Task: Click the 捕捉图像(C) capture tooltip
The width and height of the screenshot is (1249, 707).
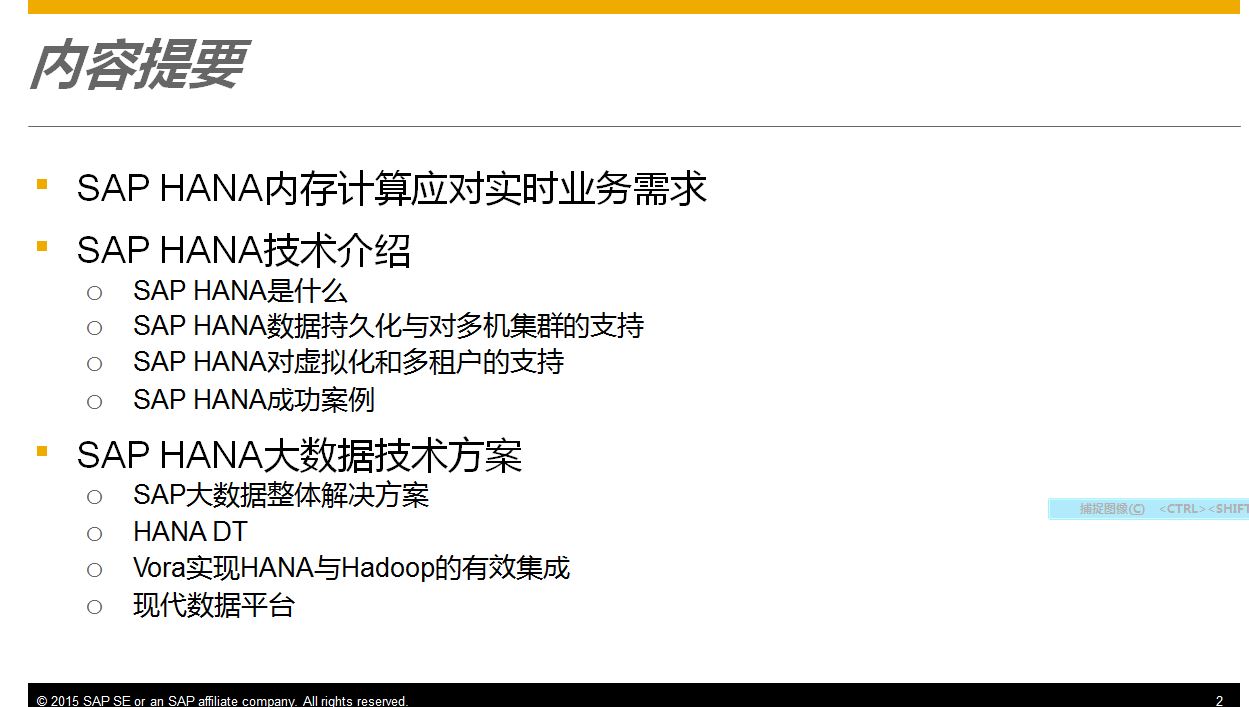Action: pyautogui.click(x=1148, y=509)
